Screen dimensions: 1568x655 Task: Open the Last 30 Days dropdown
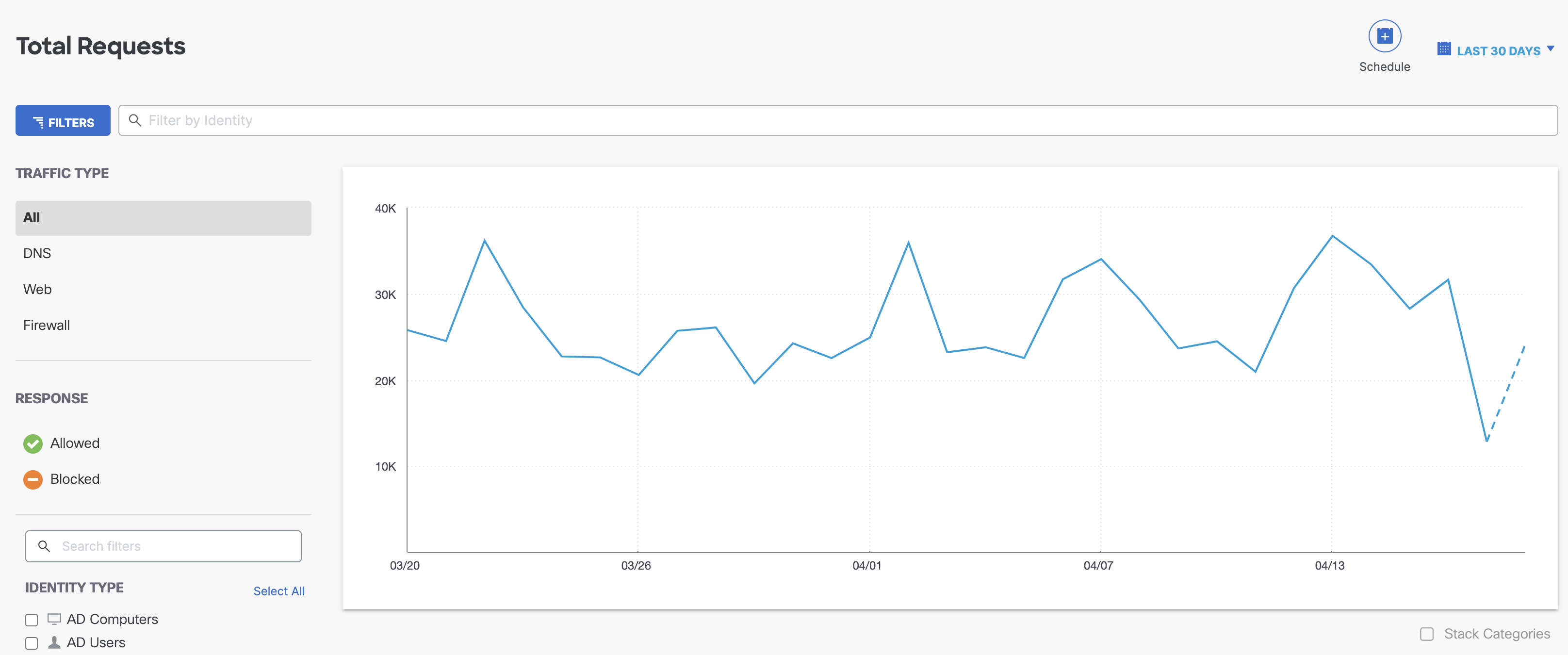[1496, 50]
